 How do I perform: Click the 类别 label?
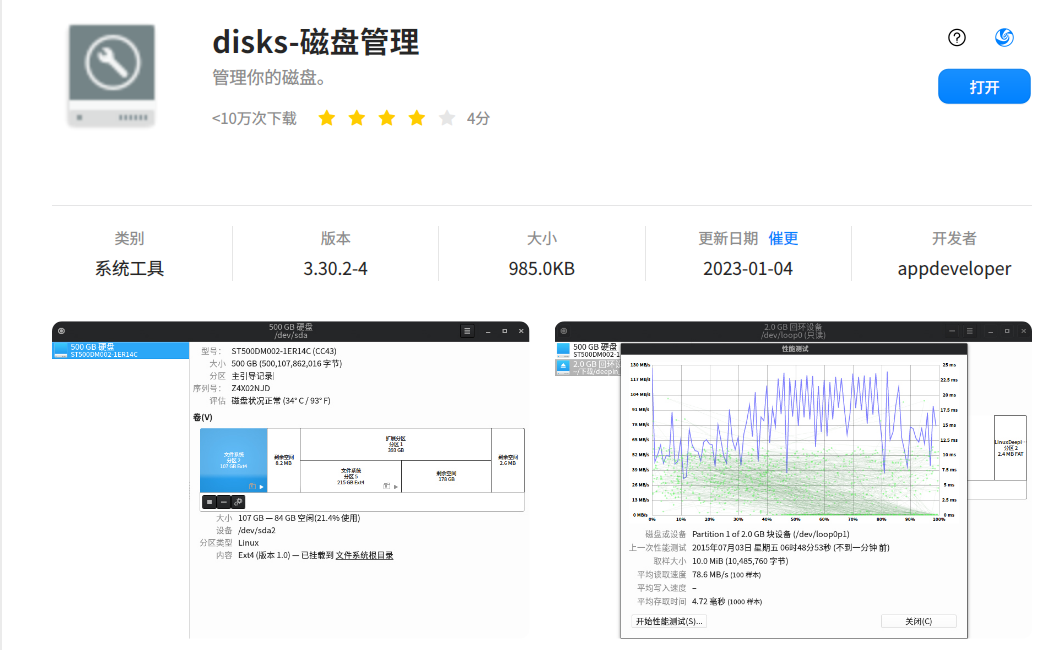(x=129, y=239)
